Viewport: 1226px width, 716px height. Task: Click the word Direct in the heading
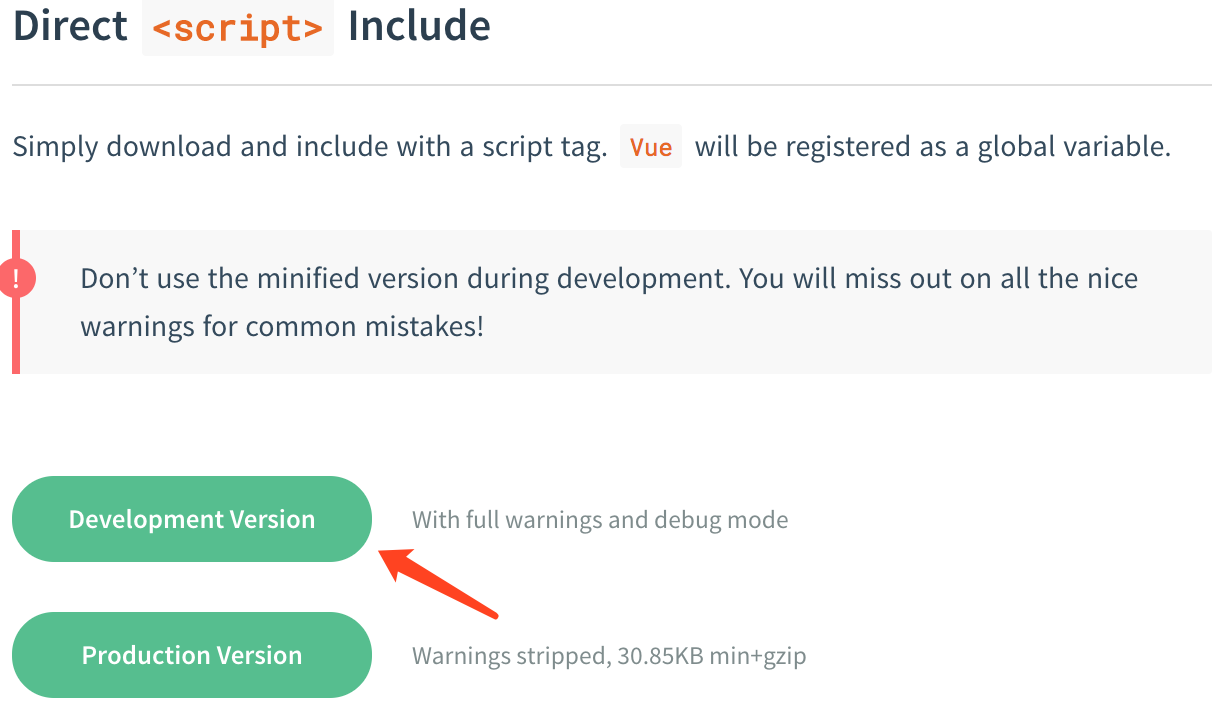click(x=70, y=26)
